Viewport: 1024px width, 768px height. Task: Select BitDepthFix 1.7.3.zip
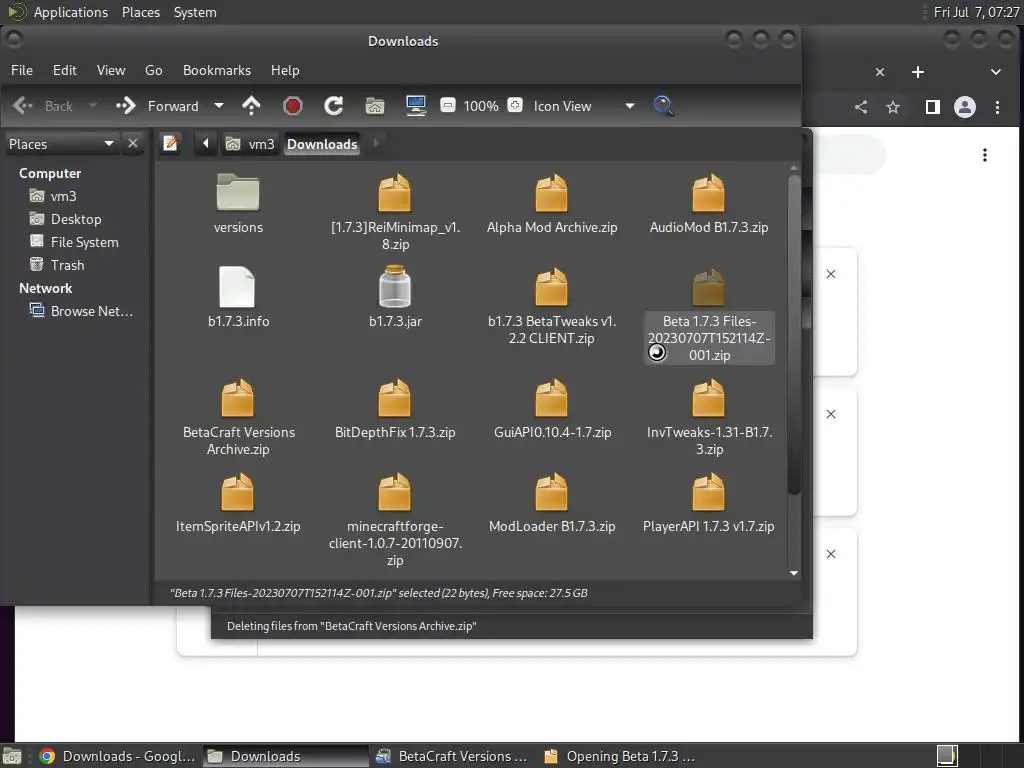pos(395,409)
